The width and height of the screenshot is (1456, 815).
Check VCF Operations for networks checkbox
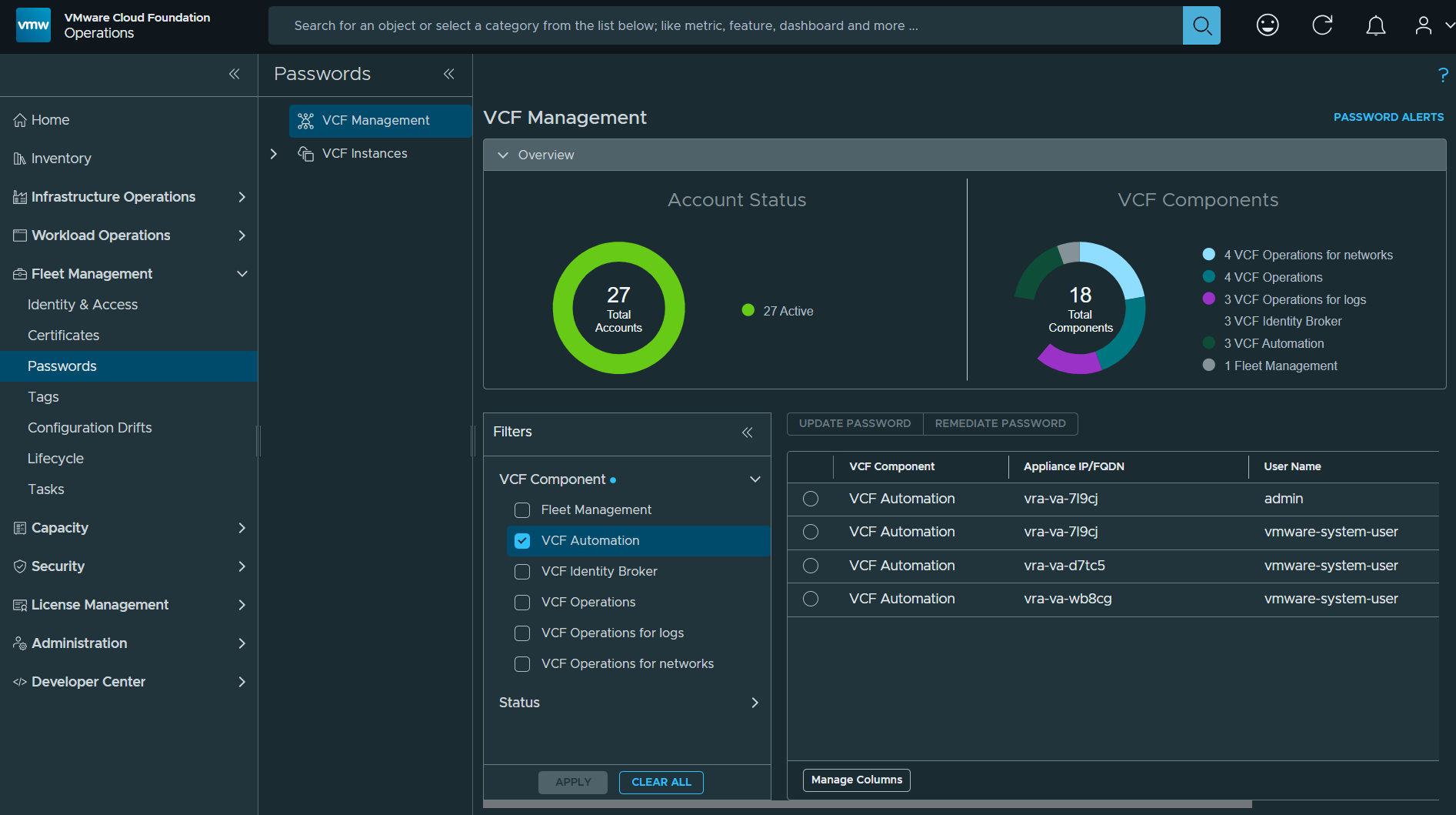(522, 664)
